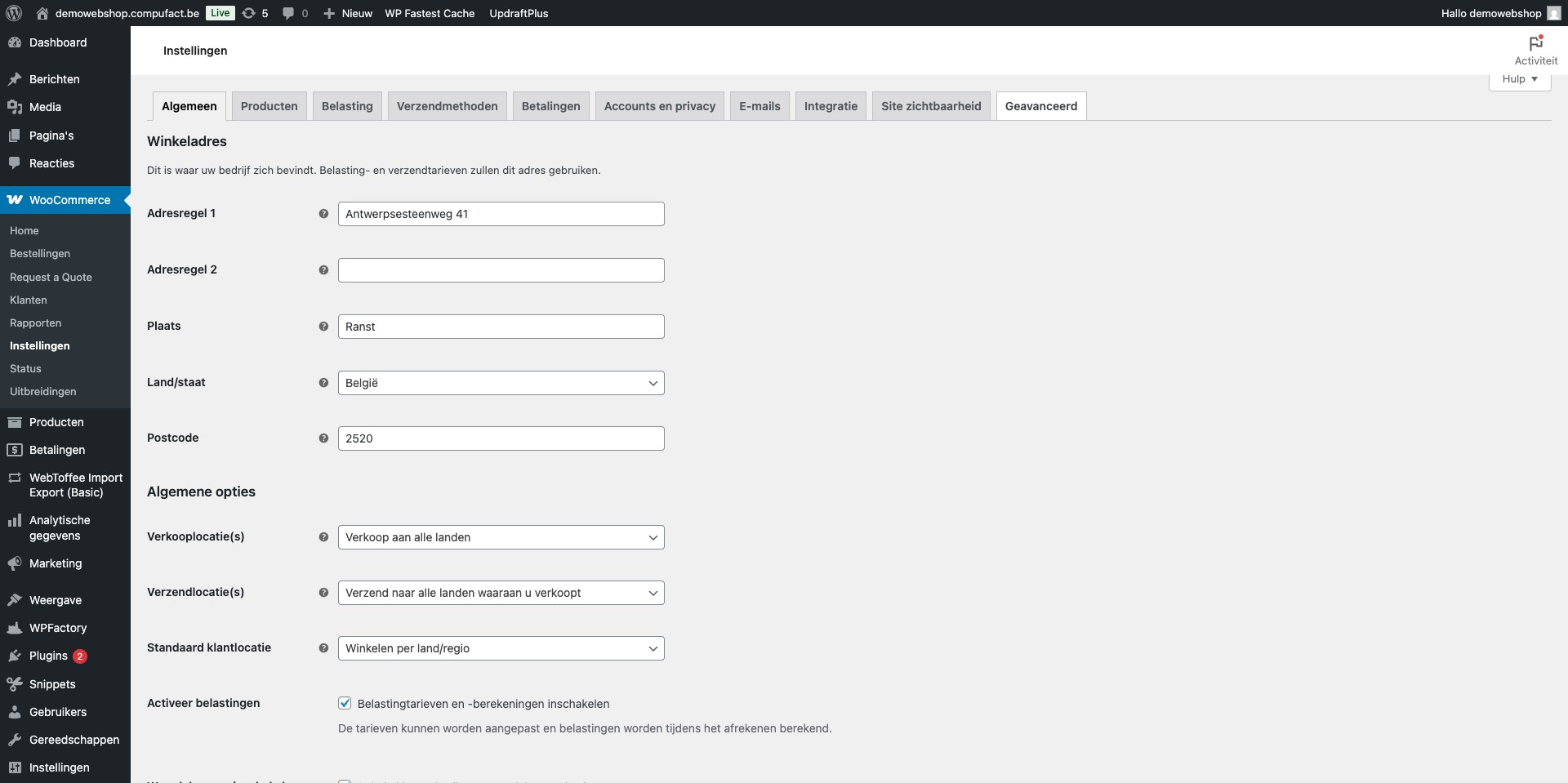Click help icon next to Plaats

323,327
